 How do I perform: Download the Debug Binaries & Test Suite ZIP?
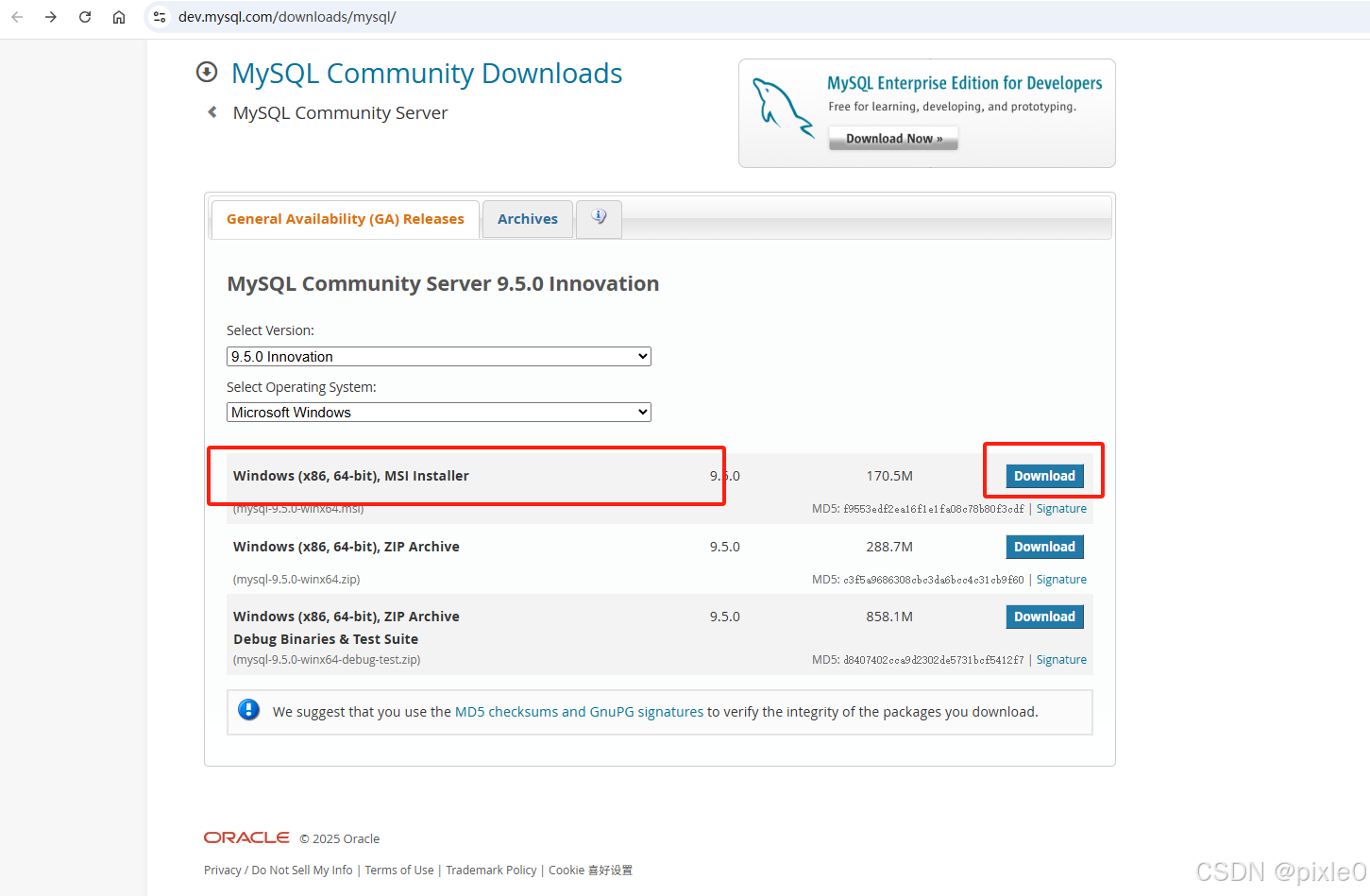[1044, 617]
